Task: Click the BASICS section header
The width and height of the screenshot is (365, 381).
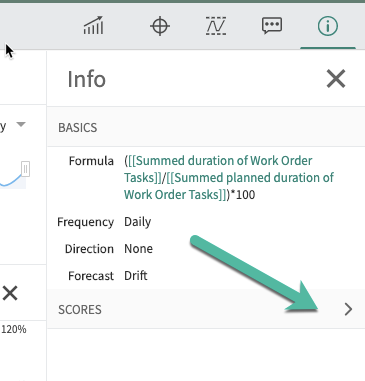Action: pyautogui.click(x=206, y=127)
